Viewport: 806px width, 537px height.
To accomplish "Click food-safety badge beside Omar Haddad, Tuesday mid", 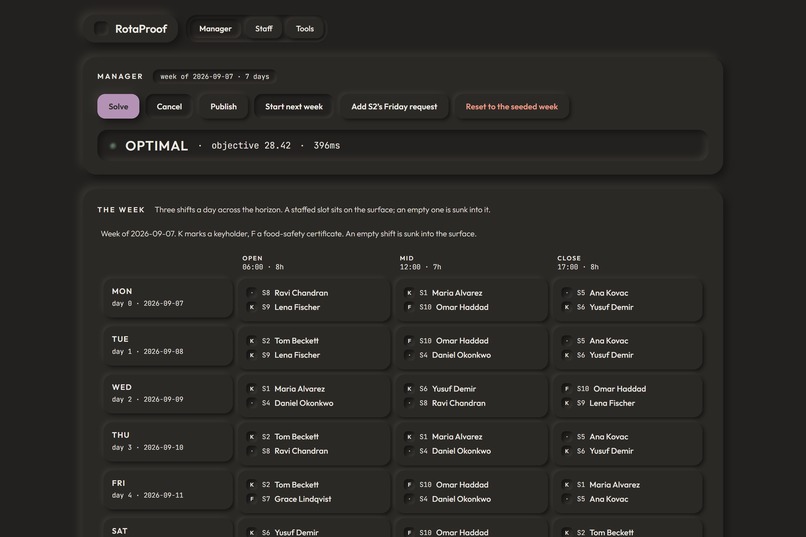I will point(409,341).
